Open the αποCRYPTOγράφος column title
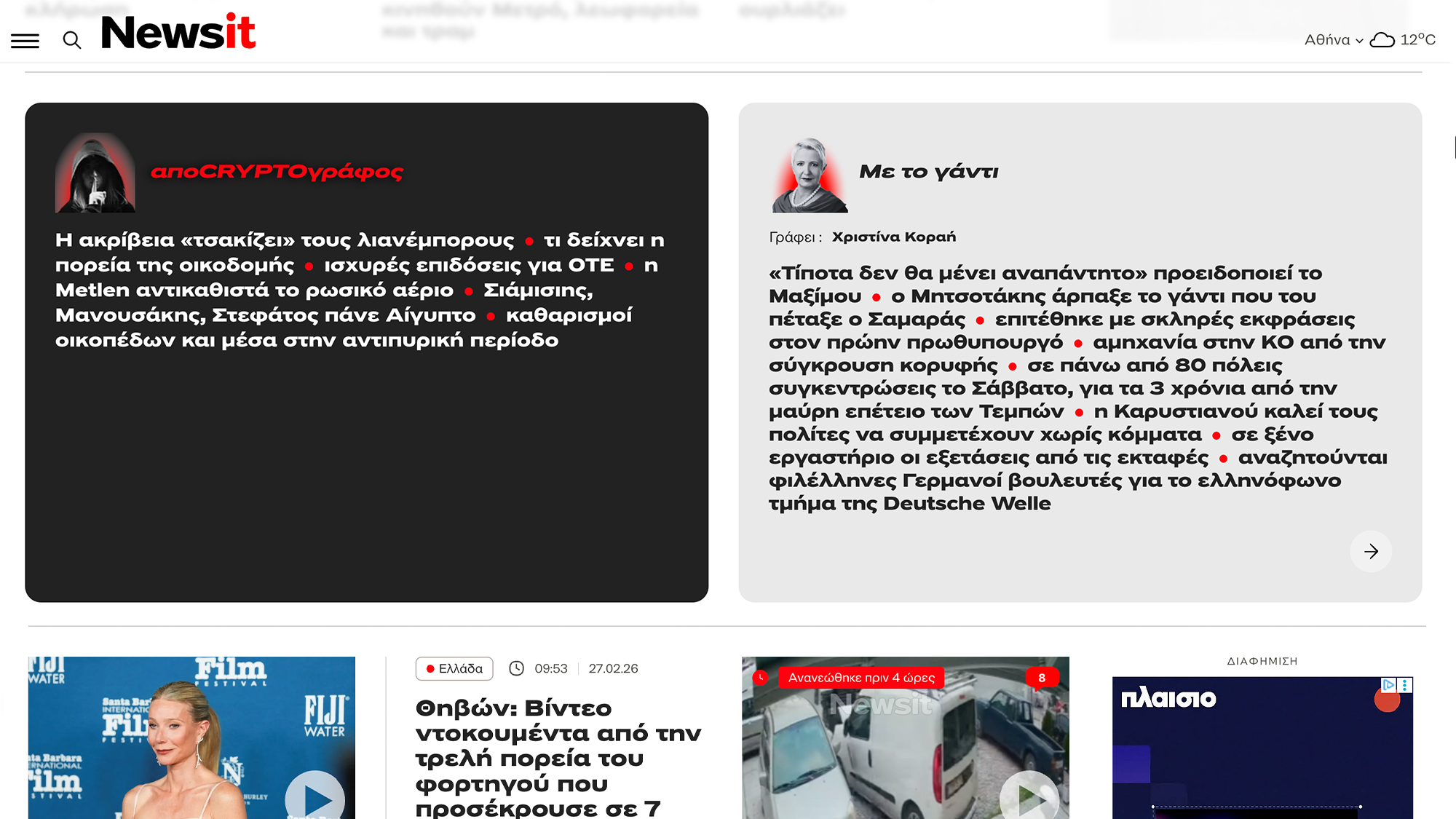Image resolution: width=1456 pixels, height=819 pixels. pyautogui.click(x=277, y=172)
